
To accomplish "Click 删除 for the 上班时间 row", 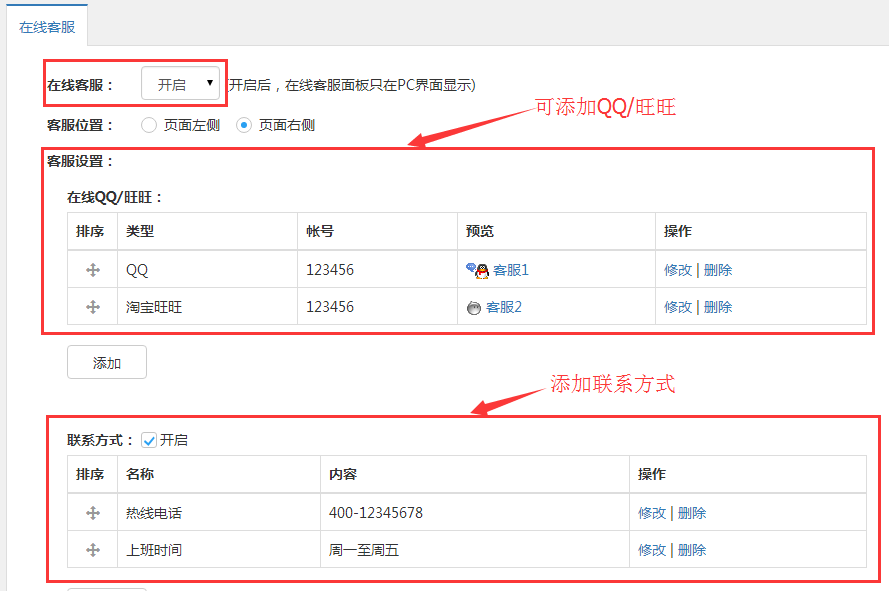I will tap(692, 550).
